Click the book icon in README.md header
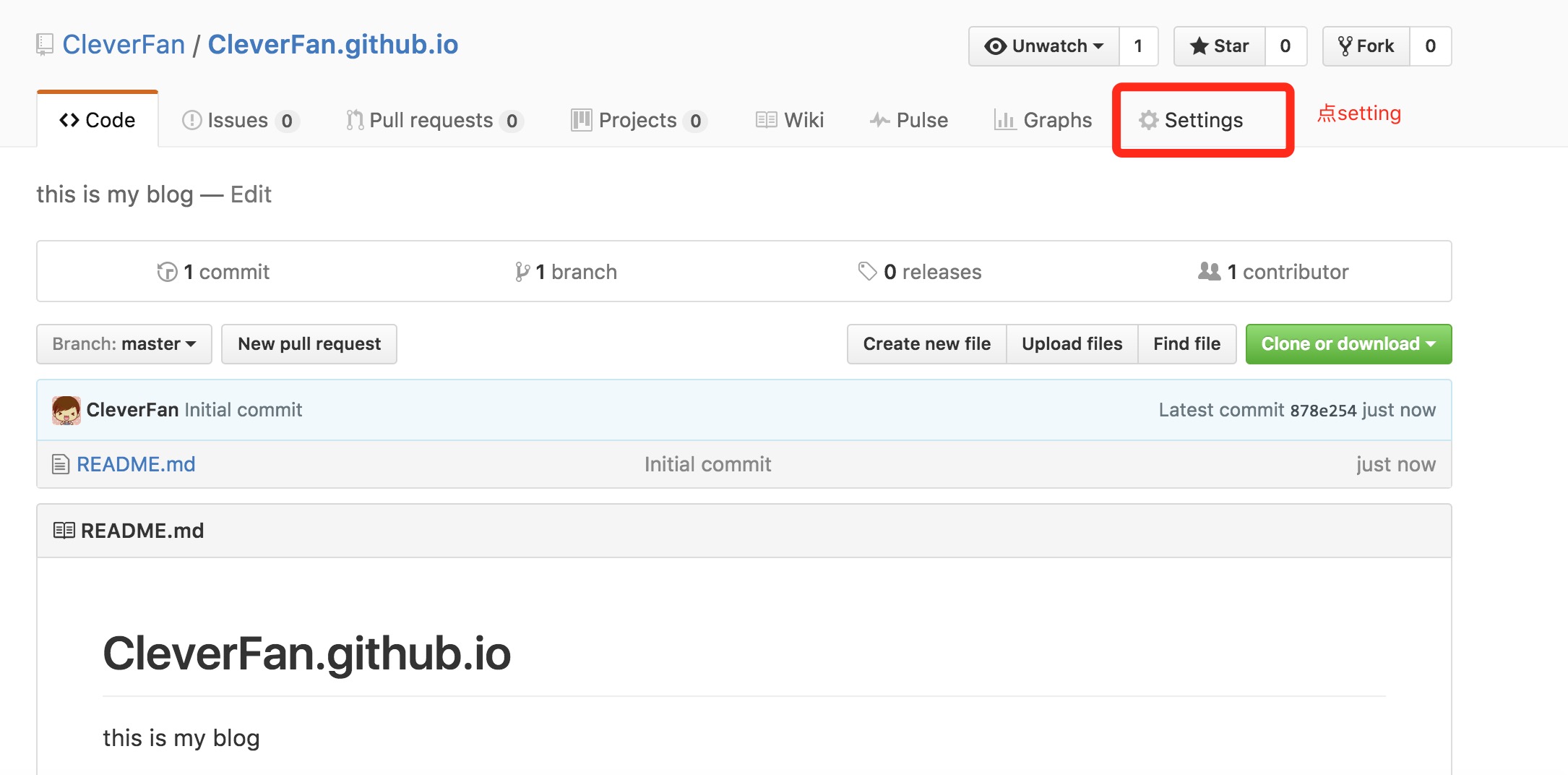 64,531
